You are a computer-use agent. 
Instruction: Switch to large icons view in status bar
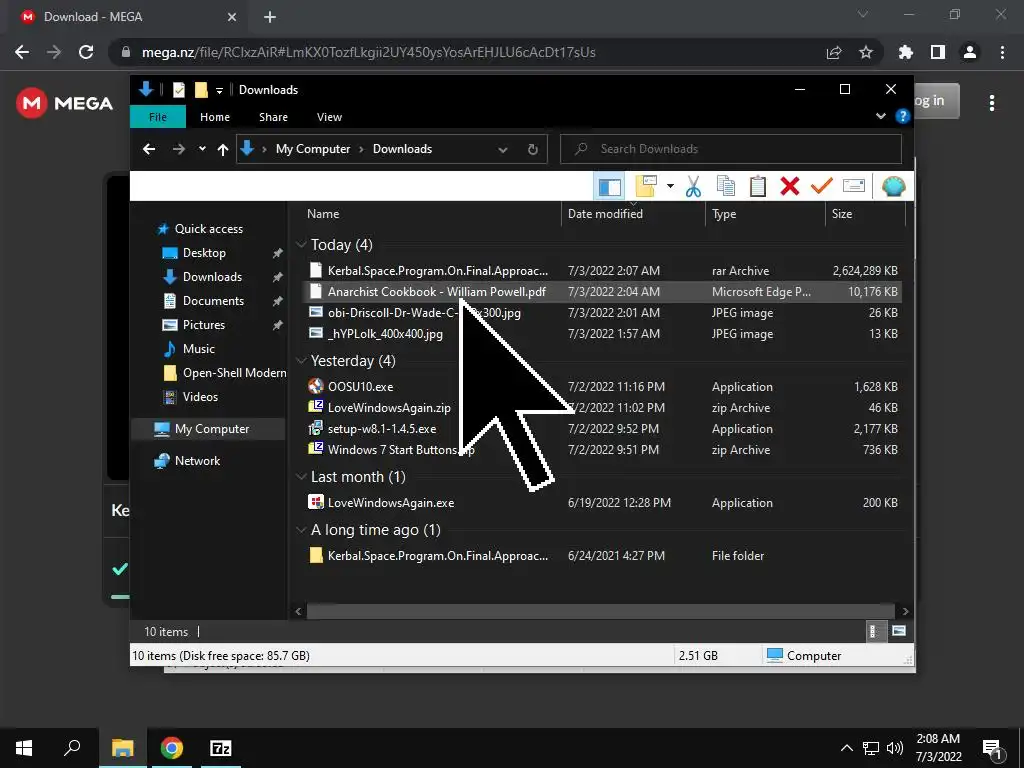coord(899,631)
